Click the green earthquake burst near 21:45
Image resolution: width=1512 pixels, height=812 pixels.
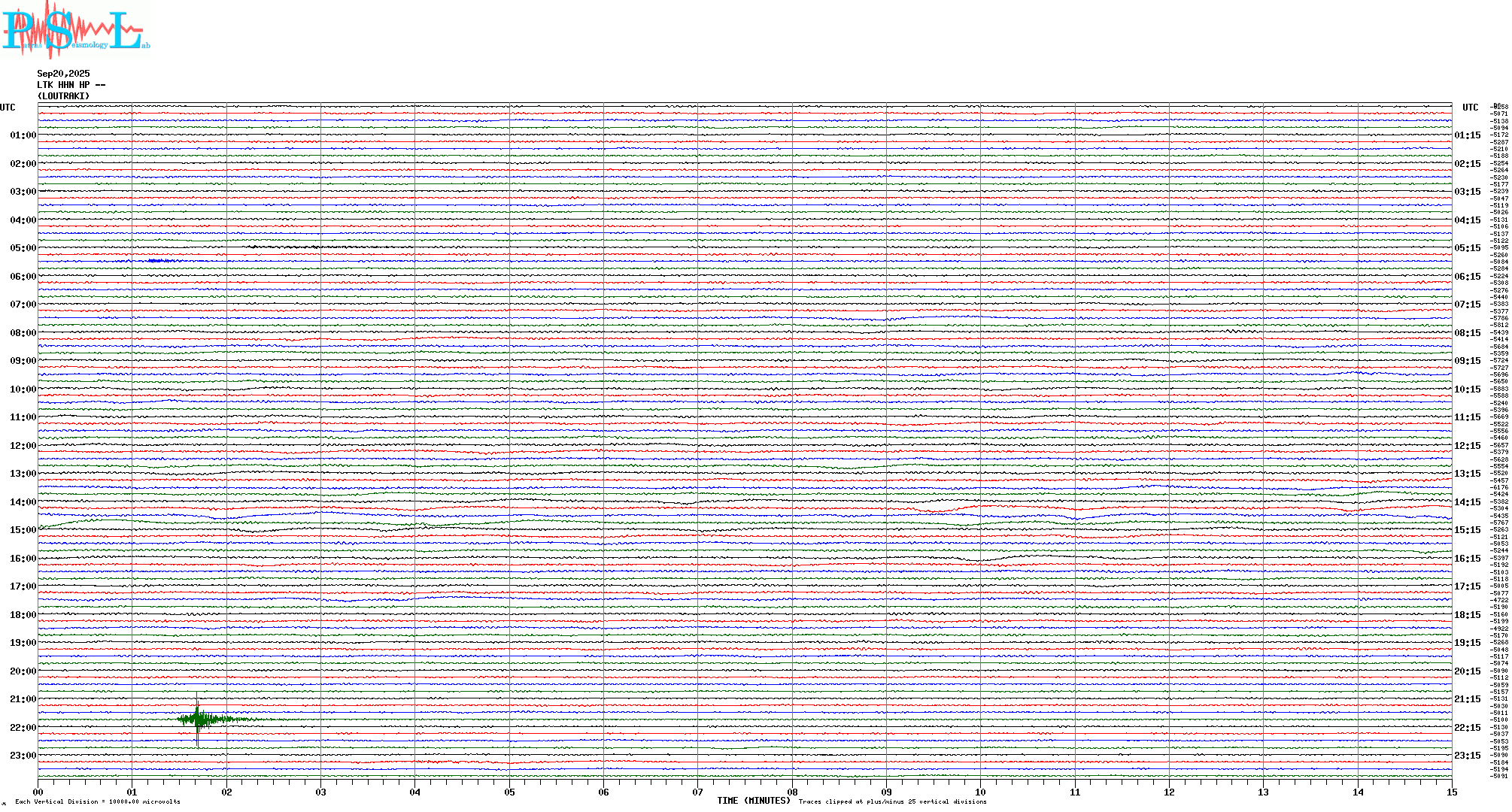click(x=199, y=720)
